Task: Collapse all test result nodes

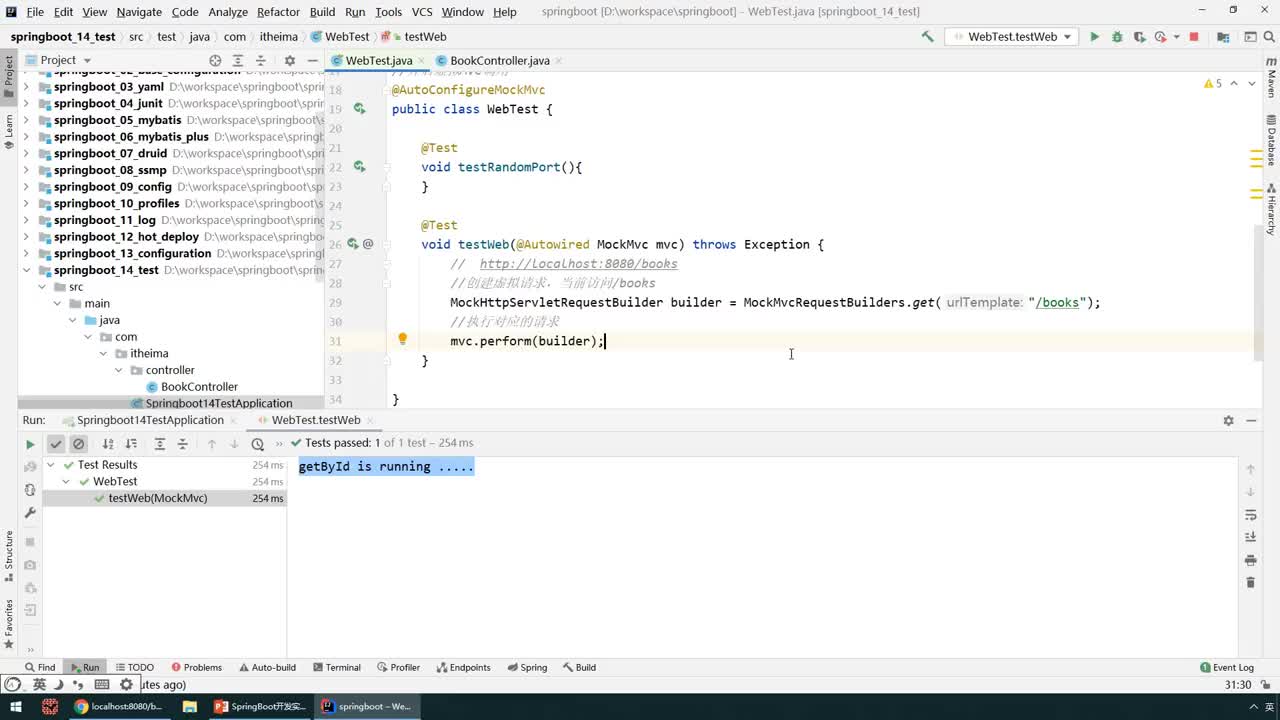Action: click(182, 444)
